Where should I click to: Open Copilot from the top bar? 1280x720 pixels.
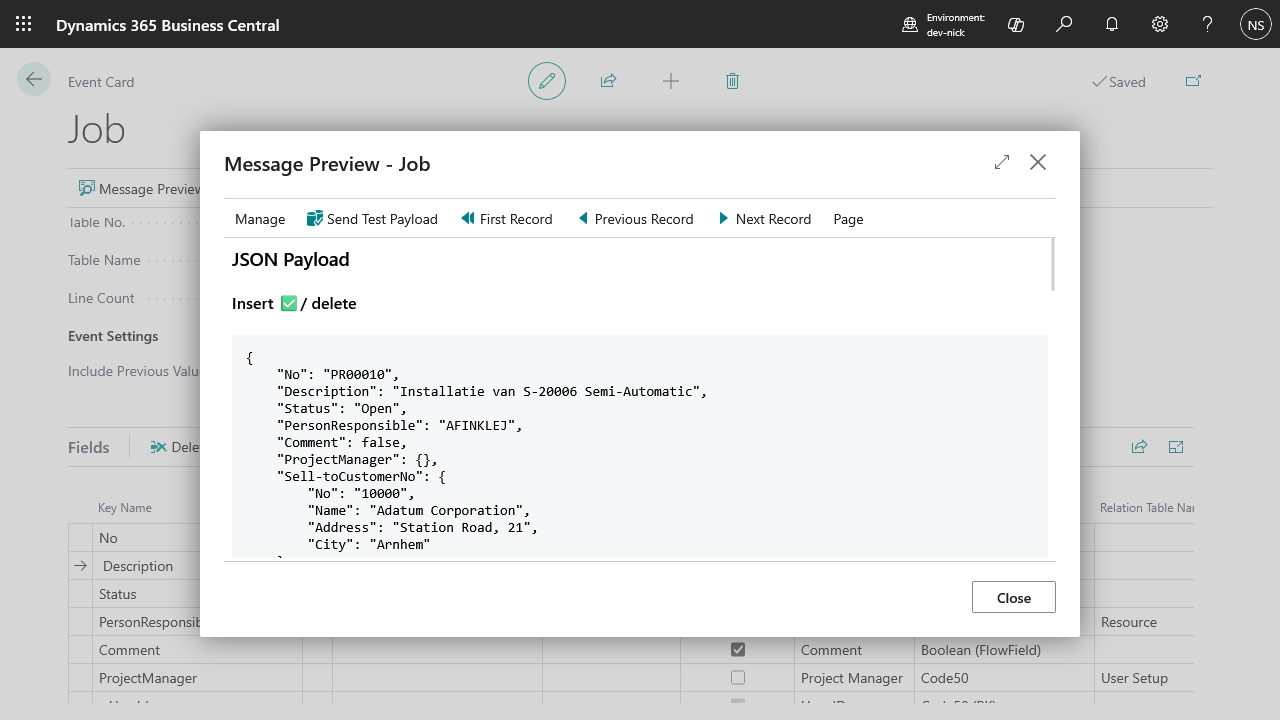(1016, 24)
